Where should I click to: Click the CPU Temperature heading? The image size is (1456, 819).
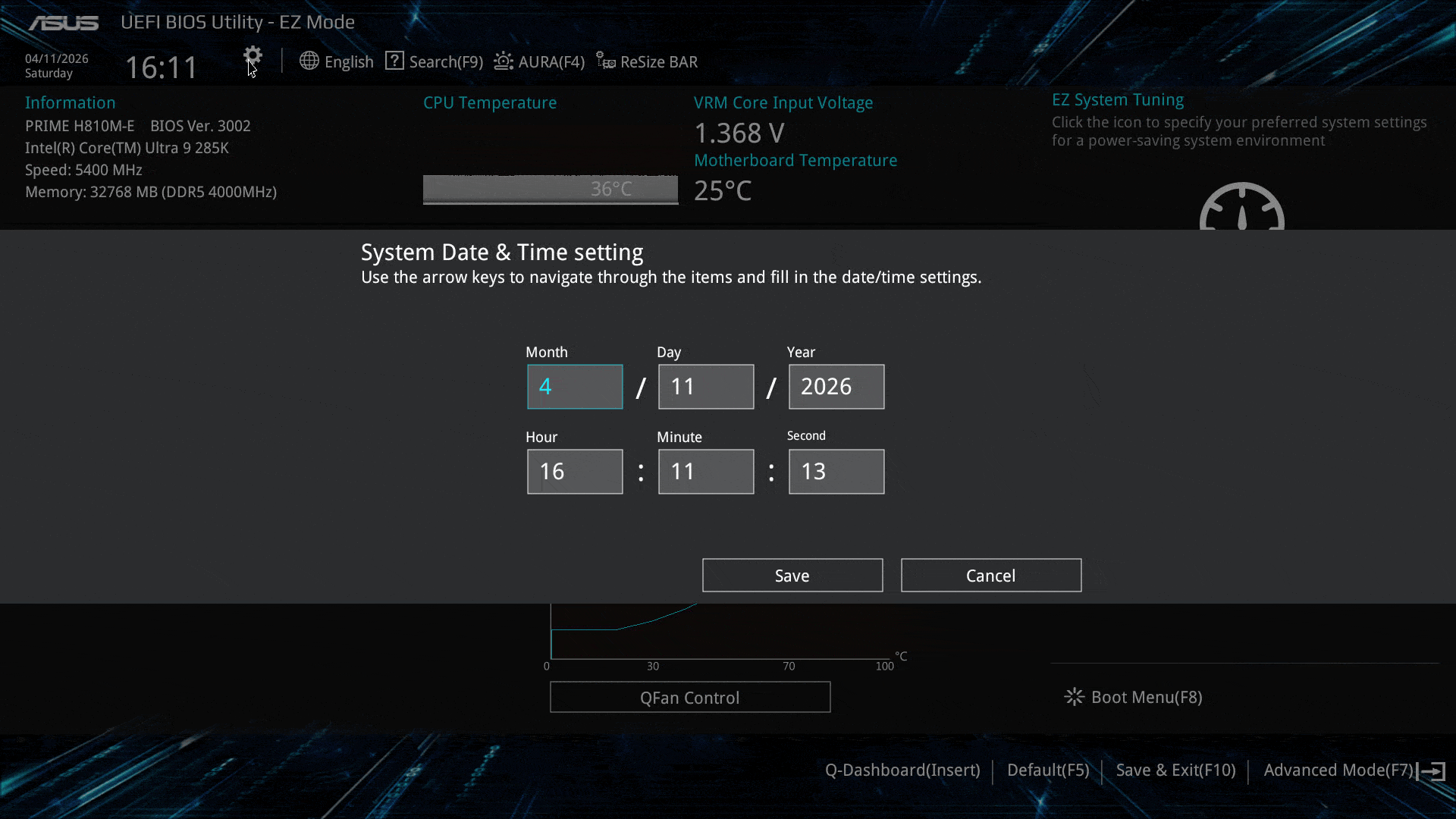click(490, 103)
